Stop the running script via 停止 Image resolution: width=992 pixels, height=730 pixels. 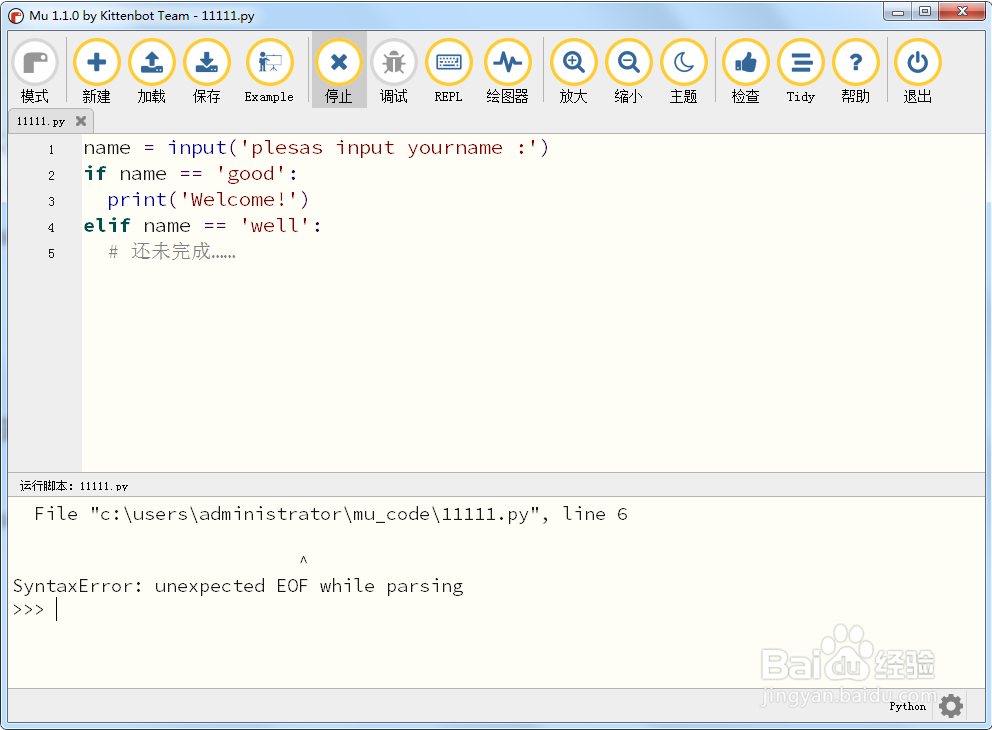pos(338,62)
